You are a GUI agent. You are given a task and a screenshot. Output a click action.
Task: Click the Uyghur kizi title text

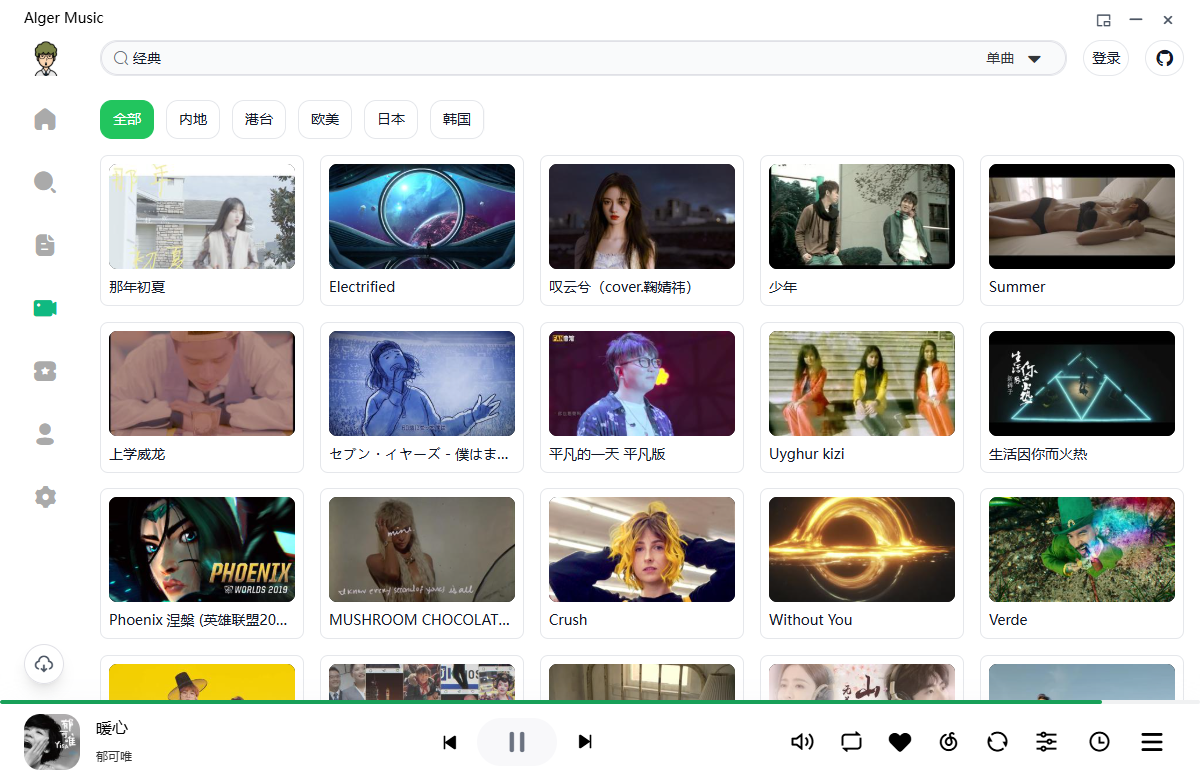tap(809, 454)
